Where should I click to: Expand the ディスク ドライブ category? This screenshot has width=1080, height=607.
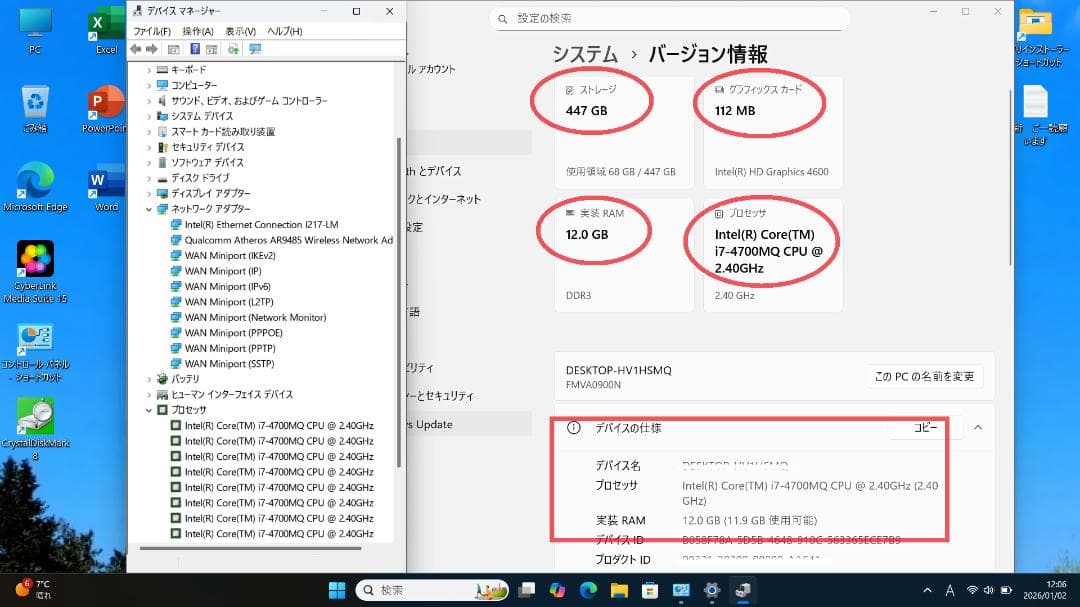[150, 177]
